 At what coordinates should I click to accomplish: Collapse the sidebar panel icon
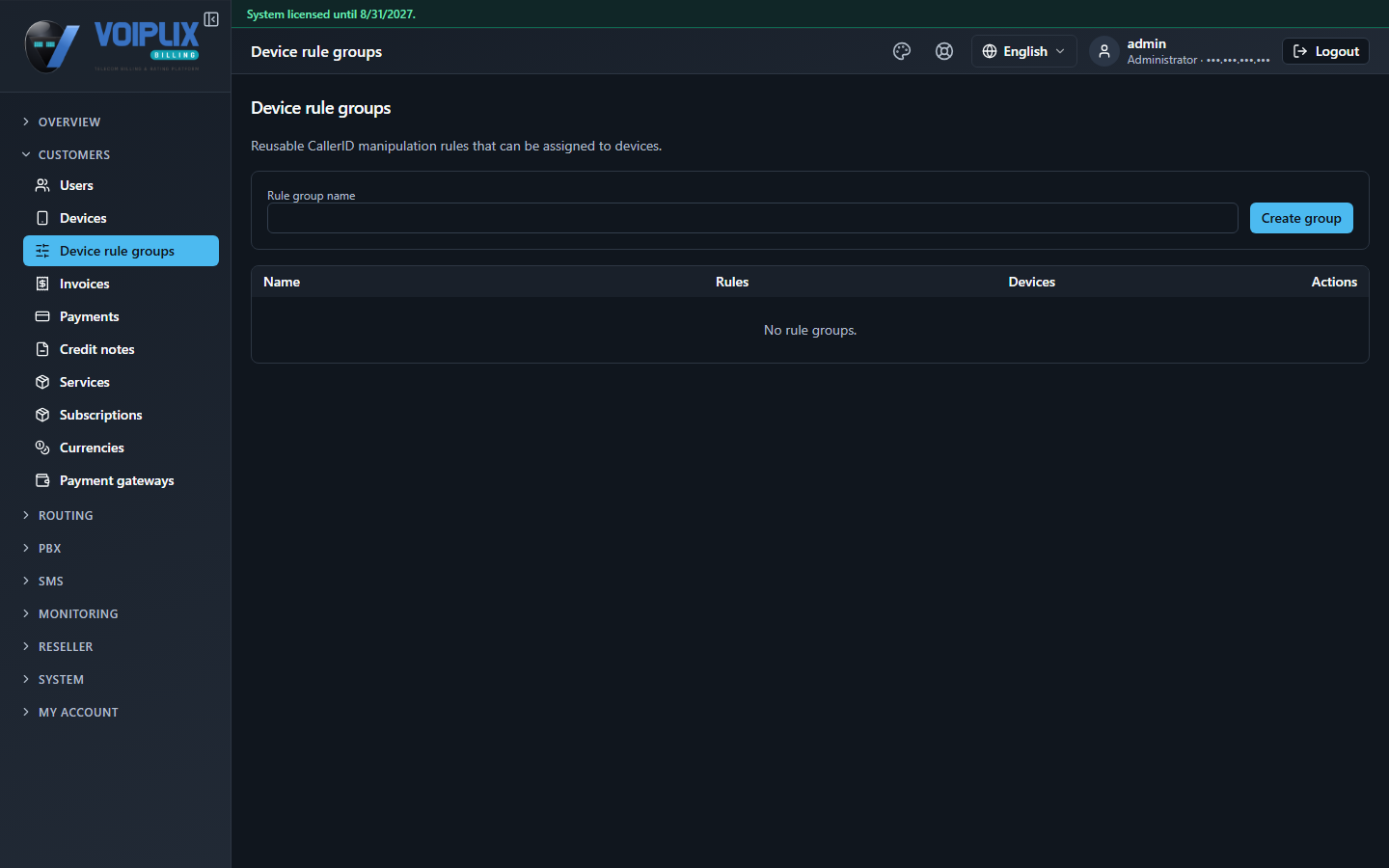click(211, 19)
